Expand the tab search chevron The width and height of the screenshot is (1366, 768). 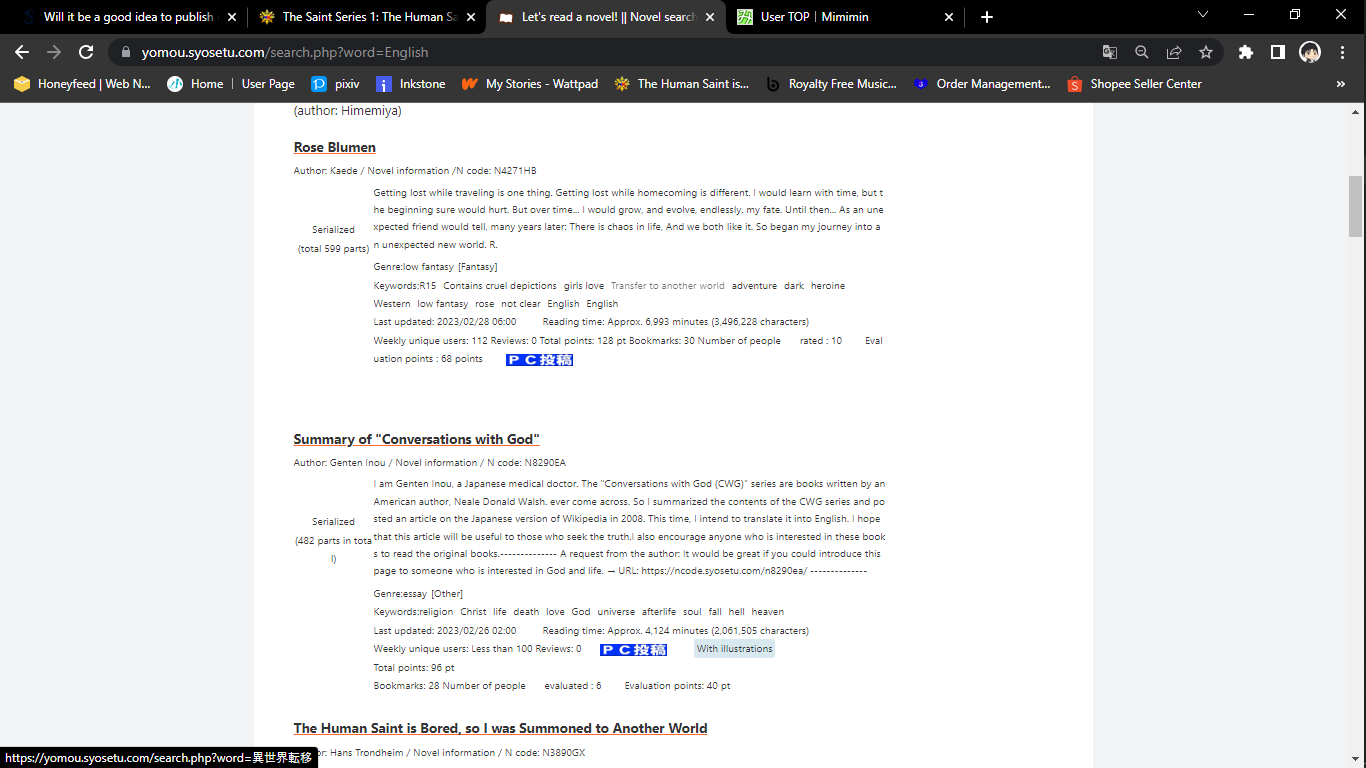pyautogui.click(x=1203, y=16)
